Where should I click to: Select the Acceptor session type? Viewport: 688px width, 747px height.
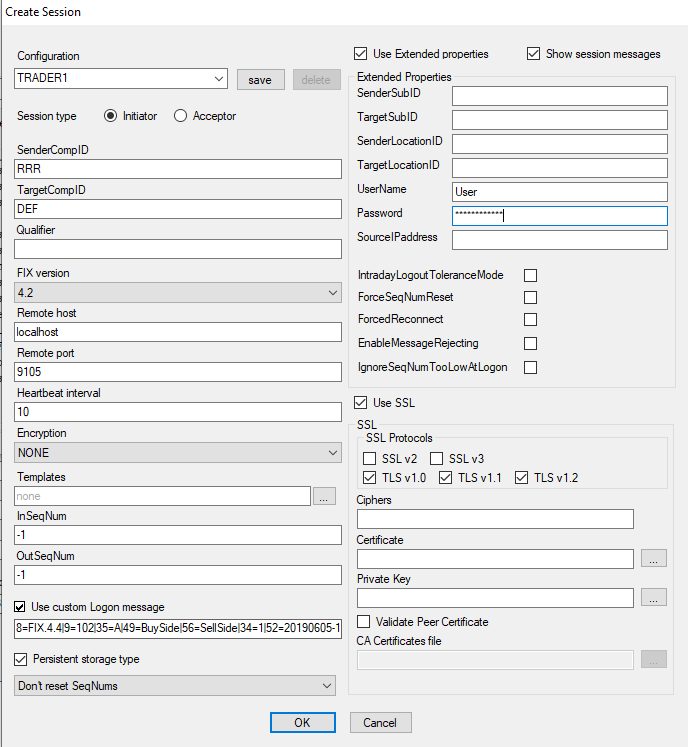(181, 116)
